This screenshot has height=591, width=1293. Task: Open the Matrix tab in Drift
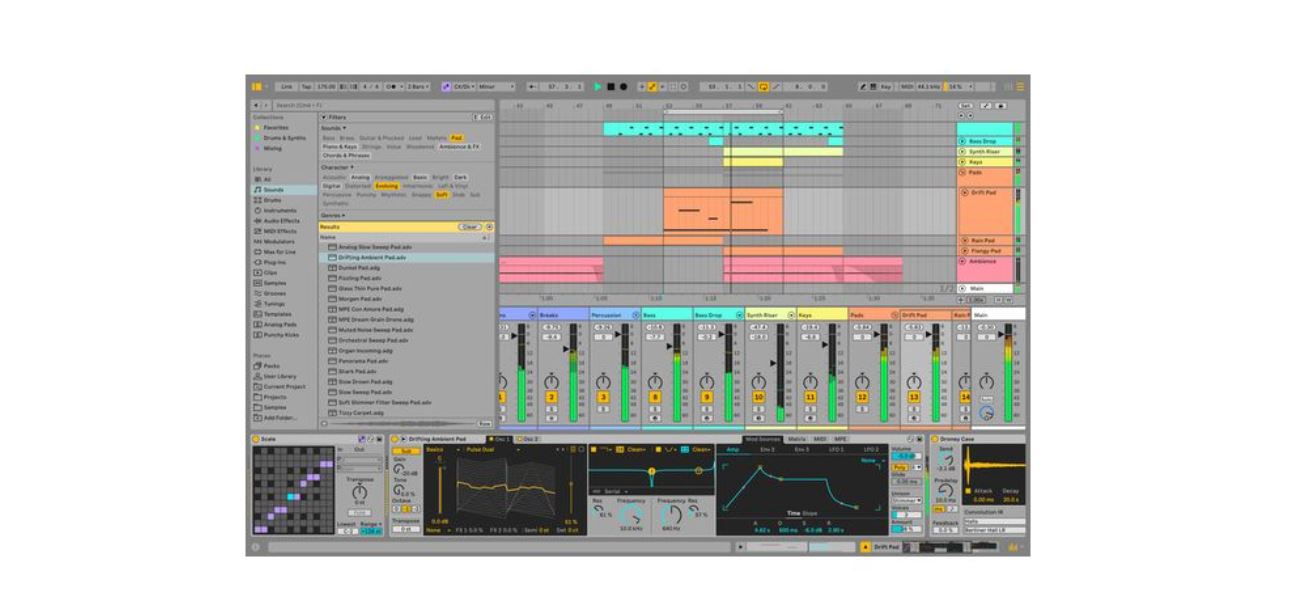[x=797, y=439]
